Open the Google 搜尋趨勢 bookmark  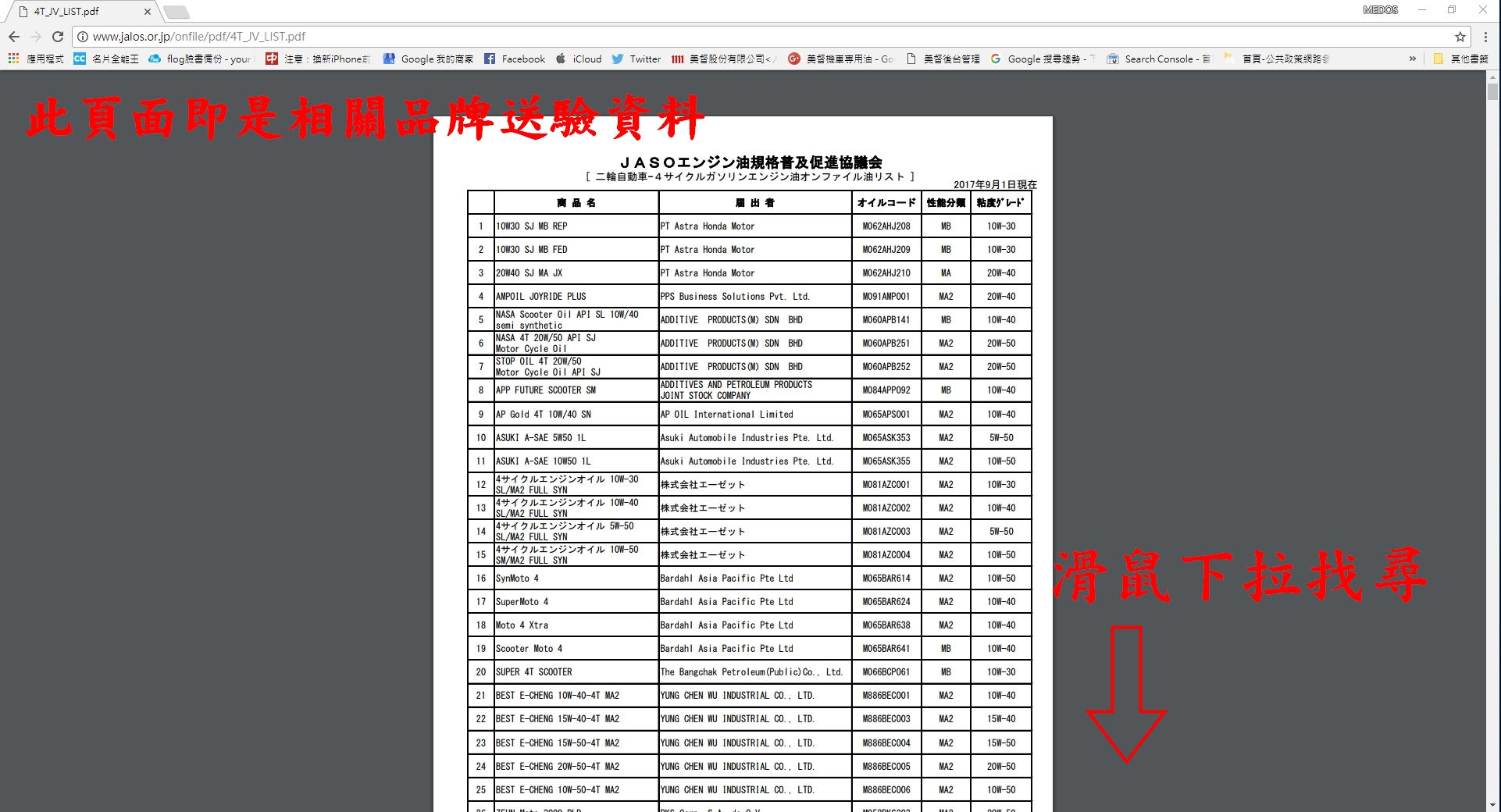1043,59
